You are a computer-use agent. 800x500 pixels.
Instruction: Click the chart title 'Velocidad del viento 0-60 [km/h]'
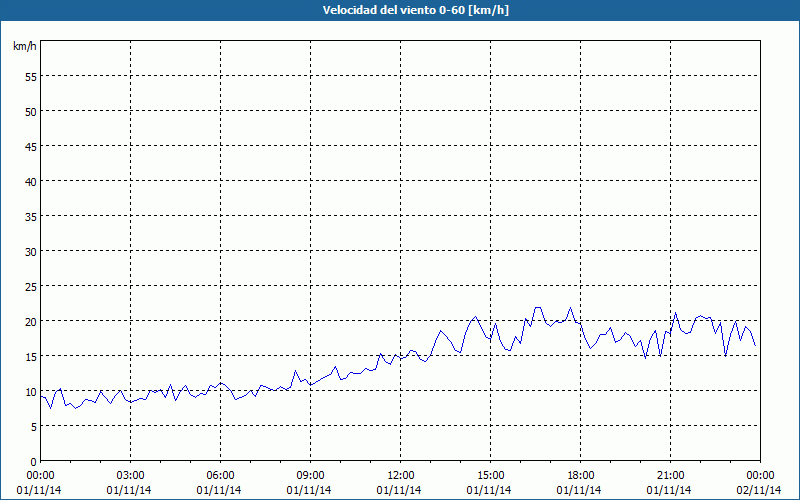415,10
